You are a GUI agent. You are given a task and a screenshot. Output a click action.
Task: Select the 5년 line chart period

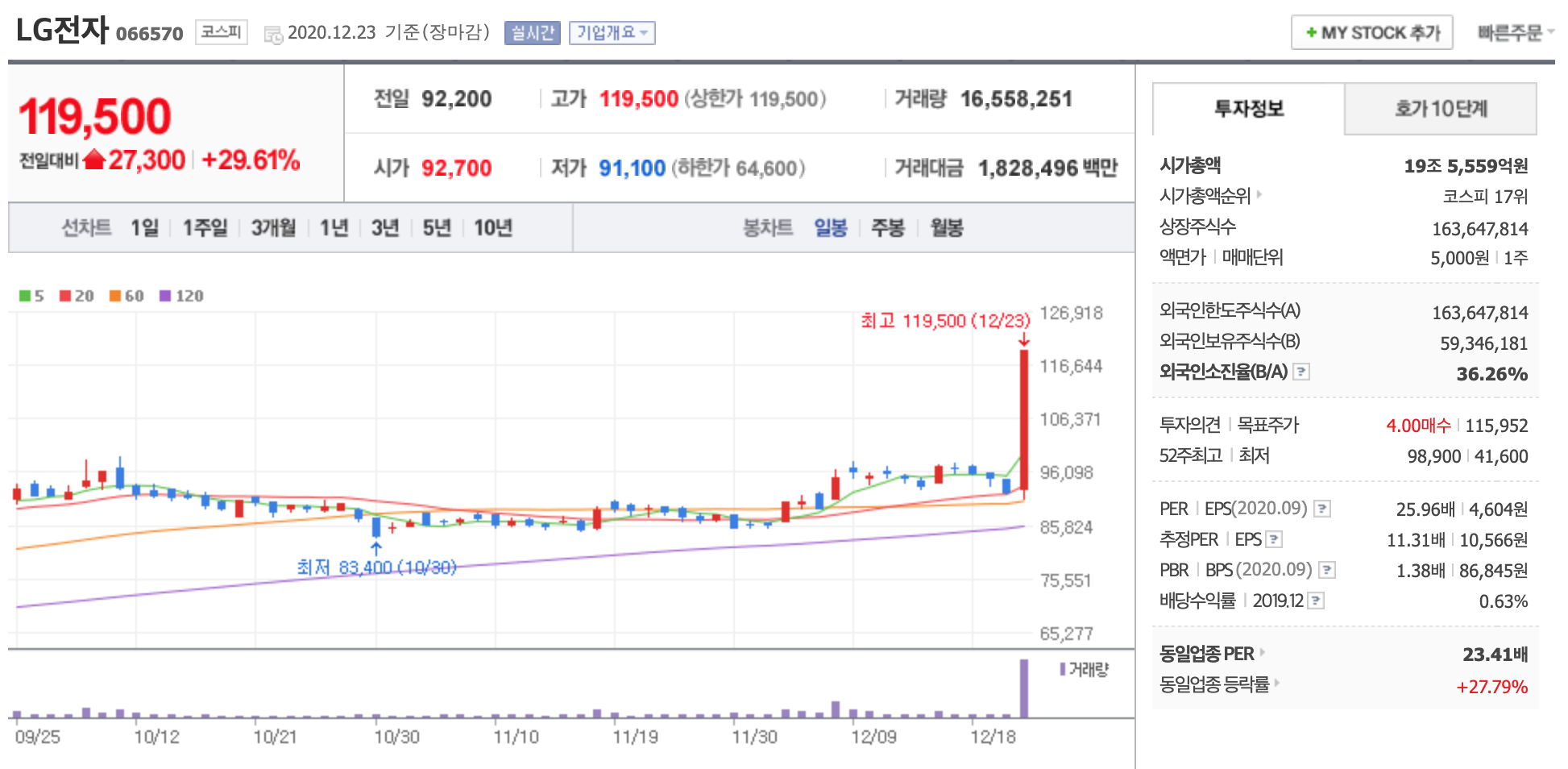point(437,228)
